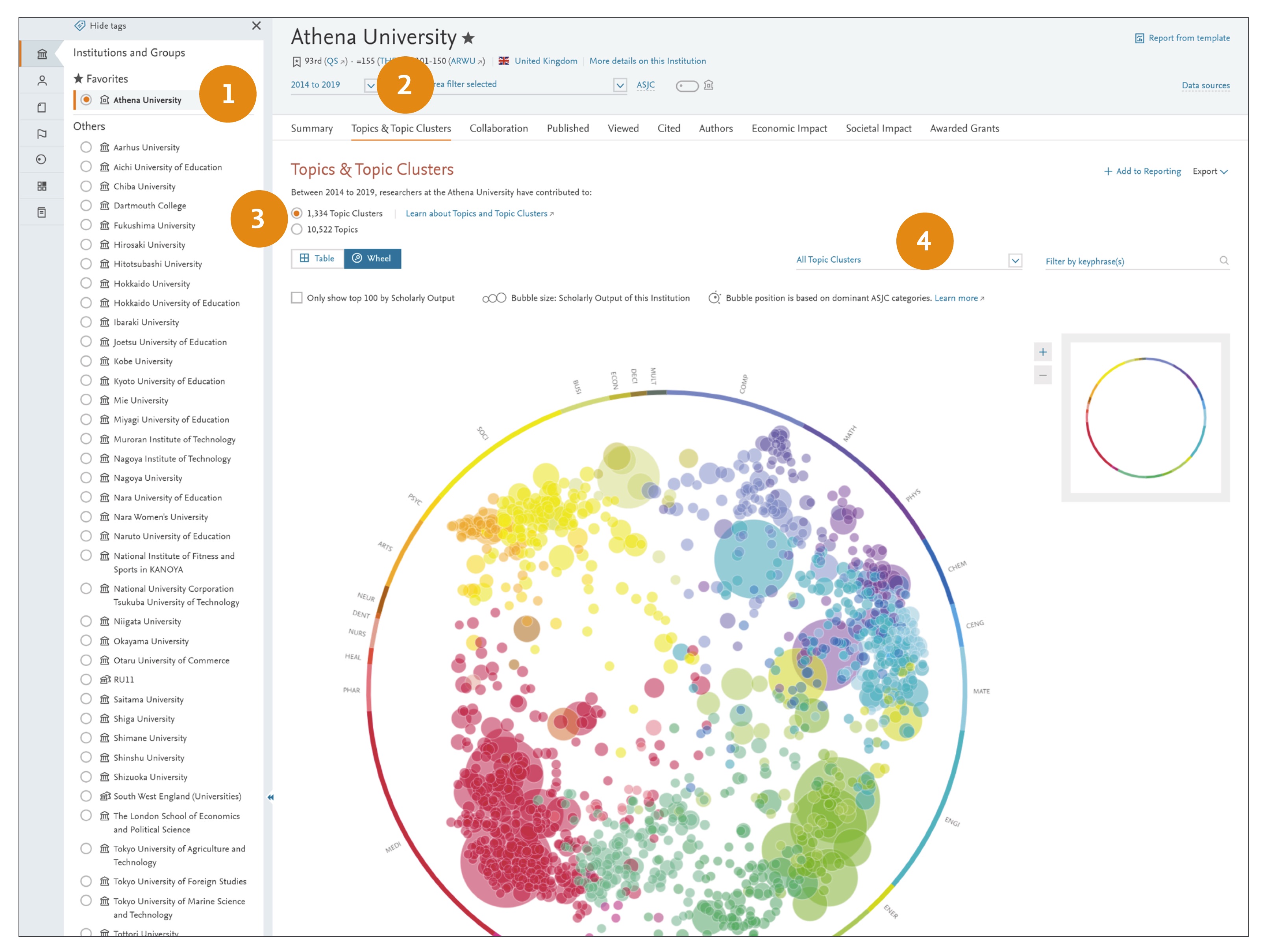Switch to the Awarded Grants tab
1266x952 pixels.
[x=965, y=128]
